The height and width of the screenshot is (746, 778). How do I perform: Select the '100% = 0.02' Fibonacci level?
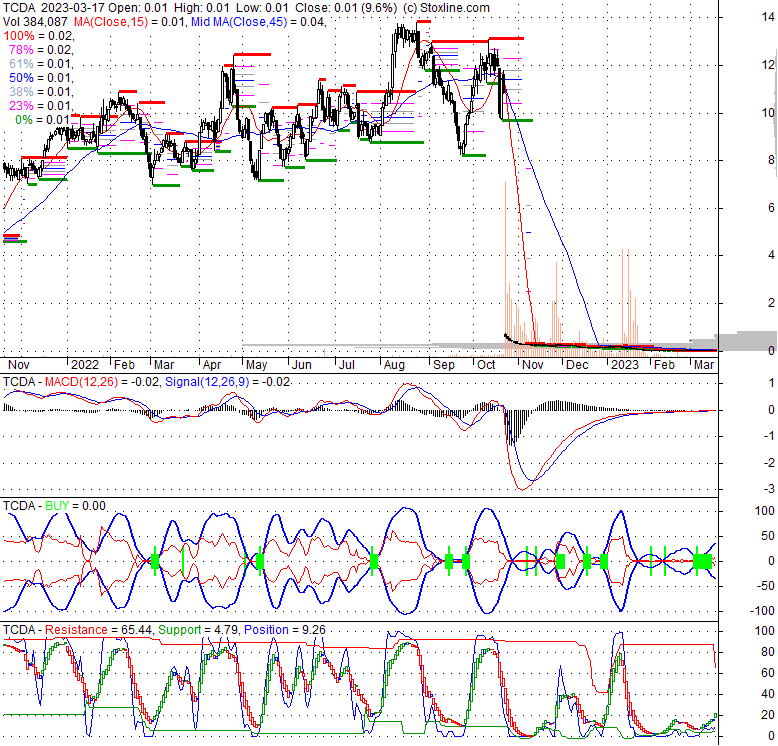pyautogui.click(x=39, y=36)
